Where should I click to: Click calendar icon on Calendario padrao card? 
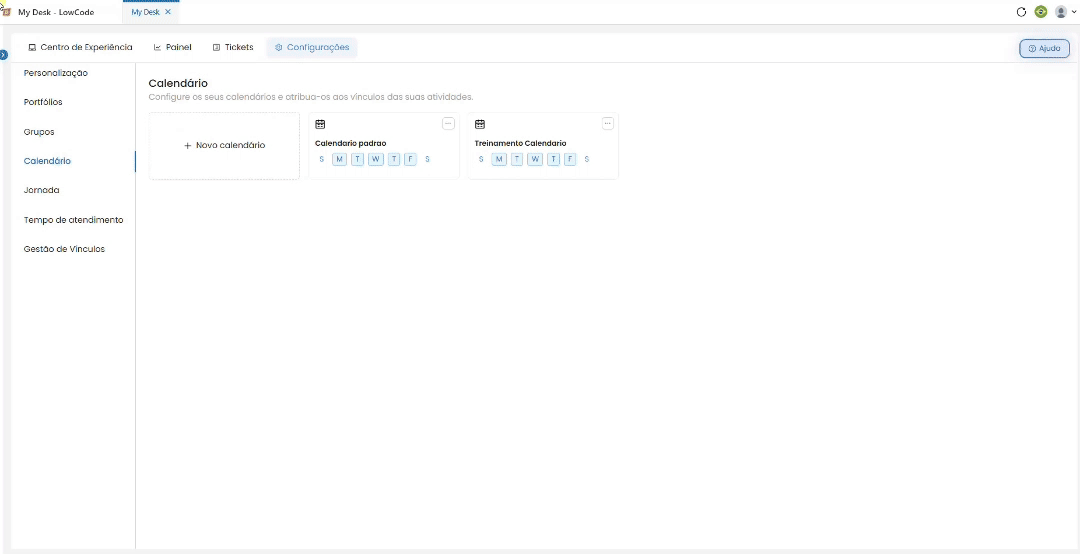click(x=320, y=125)
